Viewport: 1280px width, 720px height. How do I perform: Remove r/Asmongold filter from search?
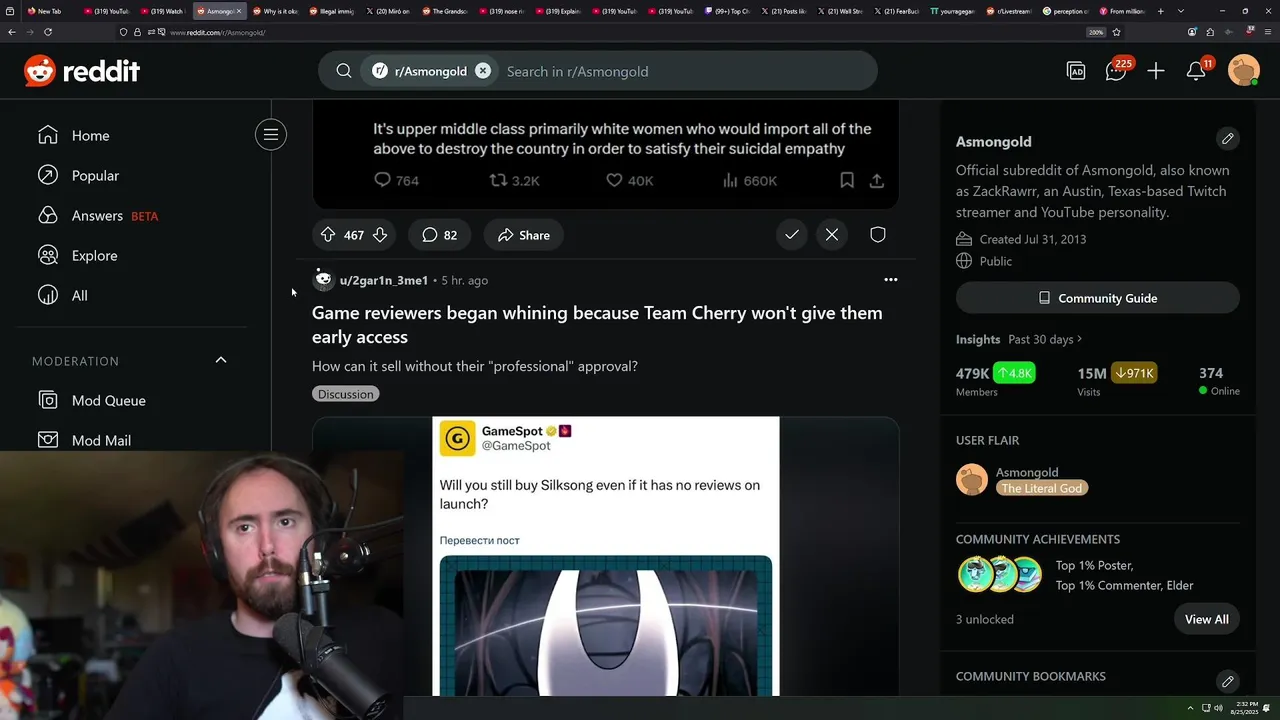tap(483, 71)
